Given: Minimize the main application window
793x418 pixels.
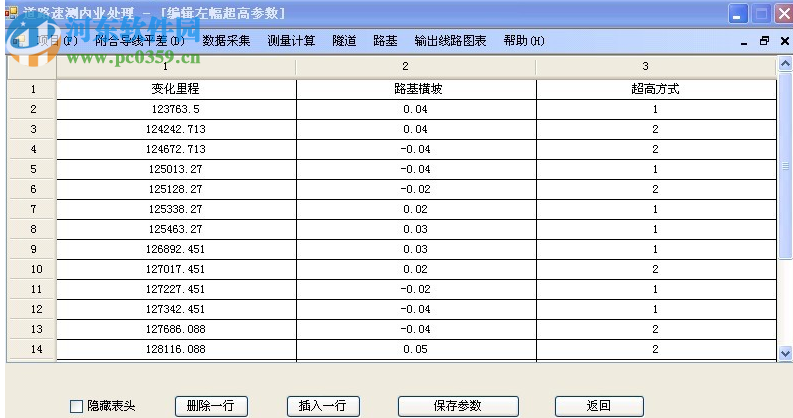Looking at the screenshot, I should [738, 14].
